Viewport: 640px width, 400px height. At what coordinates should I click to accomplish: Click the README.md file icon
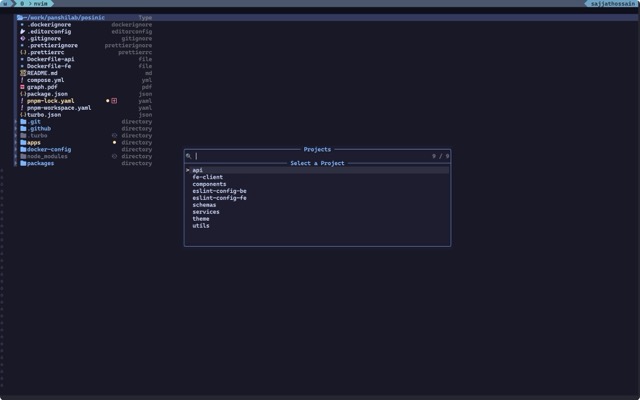22,73
